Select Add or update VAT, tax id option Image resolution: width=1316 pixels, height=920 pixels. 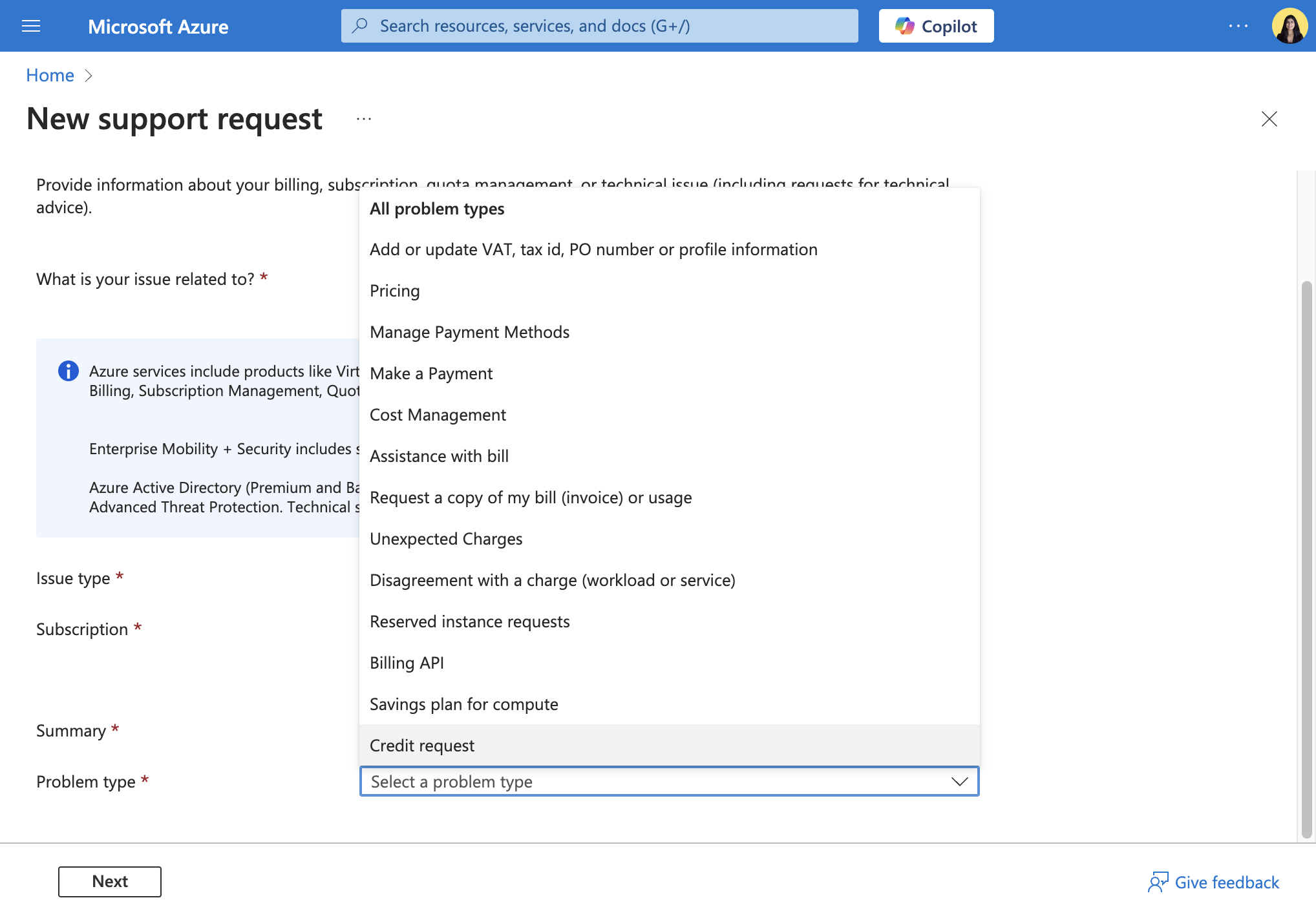[669, 249]
